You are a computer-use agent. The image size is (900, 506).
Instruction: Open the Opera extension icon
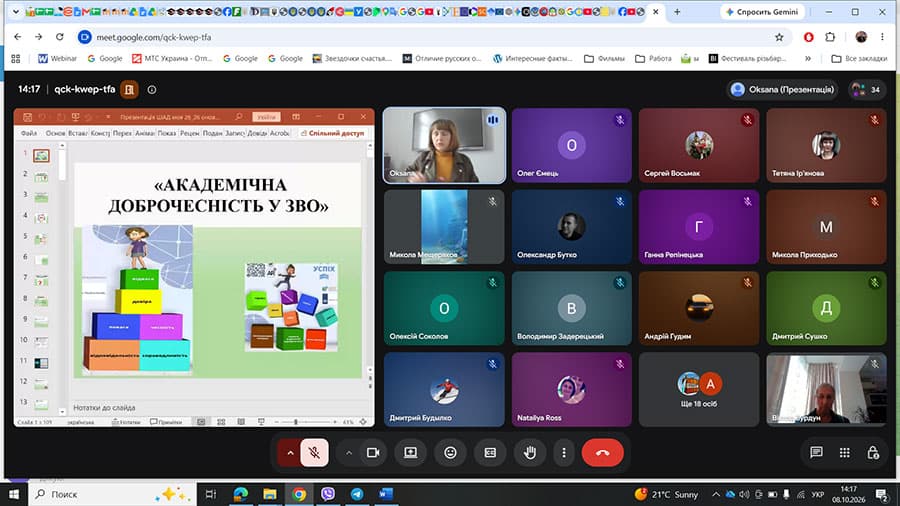point(808,37)
